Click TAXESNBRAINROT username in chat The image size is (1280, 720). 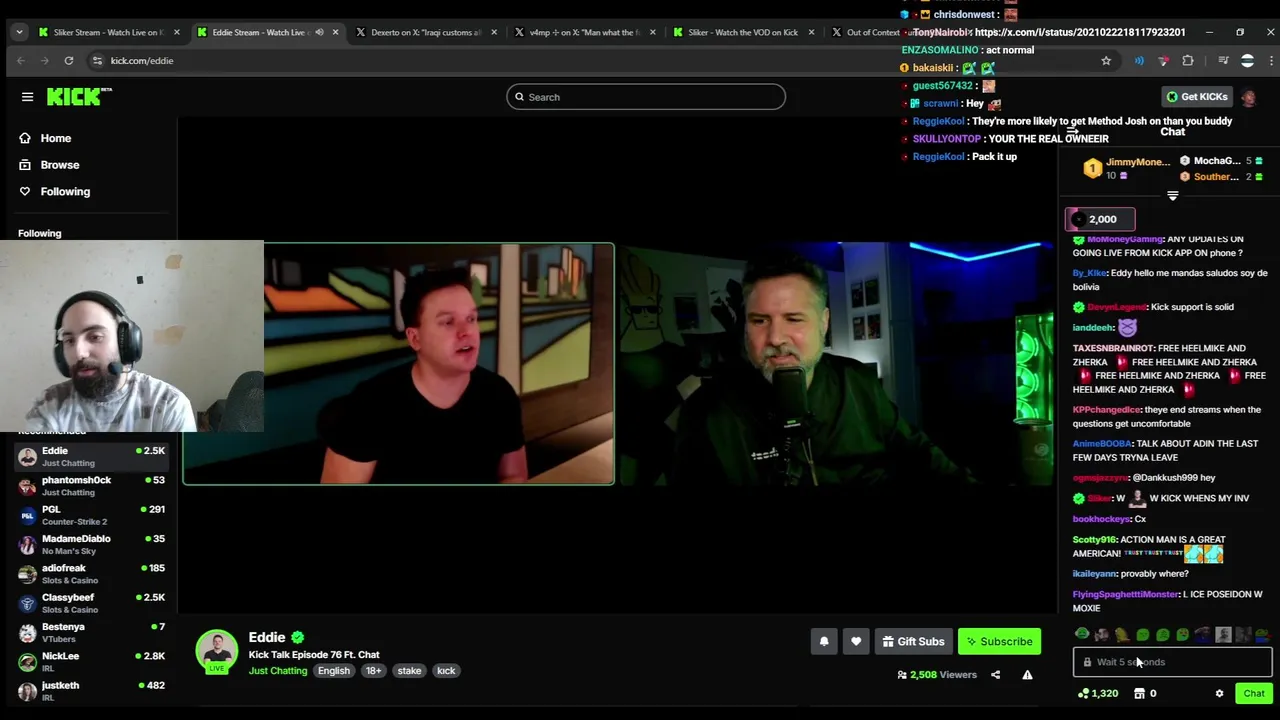click(1114, 348)
